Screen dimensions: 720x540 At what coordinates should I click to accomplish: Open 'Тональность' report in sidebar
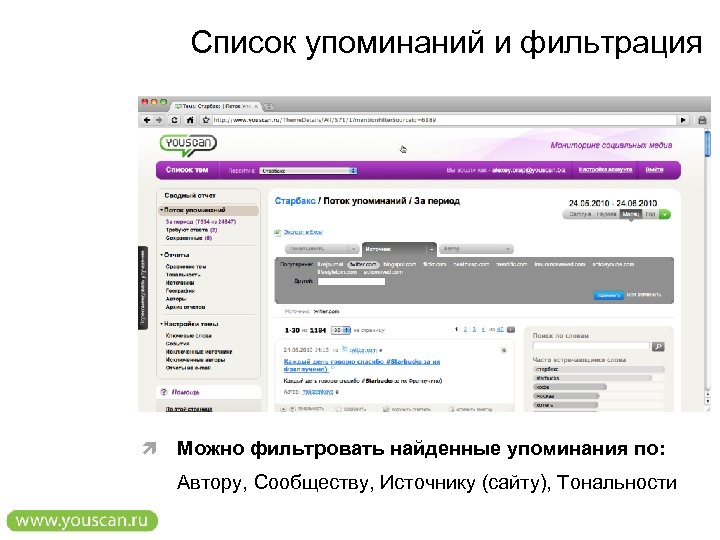(183, 275)
